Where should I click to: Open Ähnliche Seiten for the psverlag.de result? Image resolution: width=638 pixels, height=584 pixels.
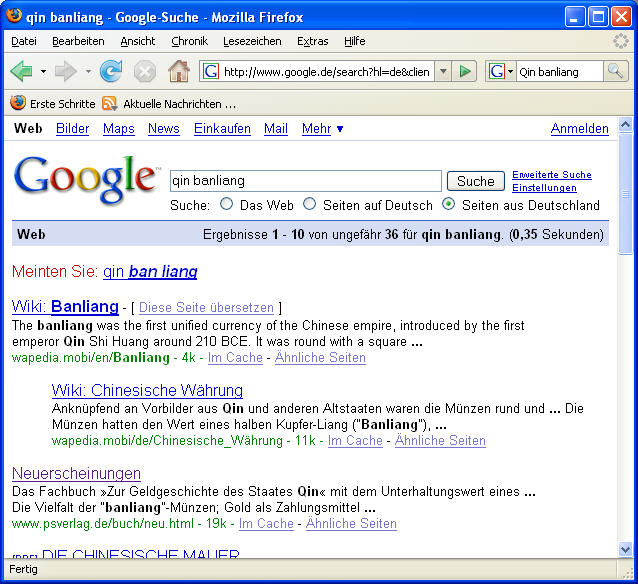click(351, 523)
